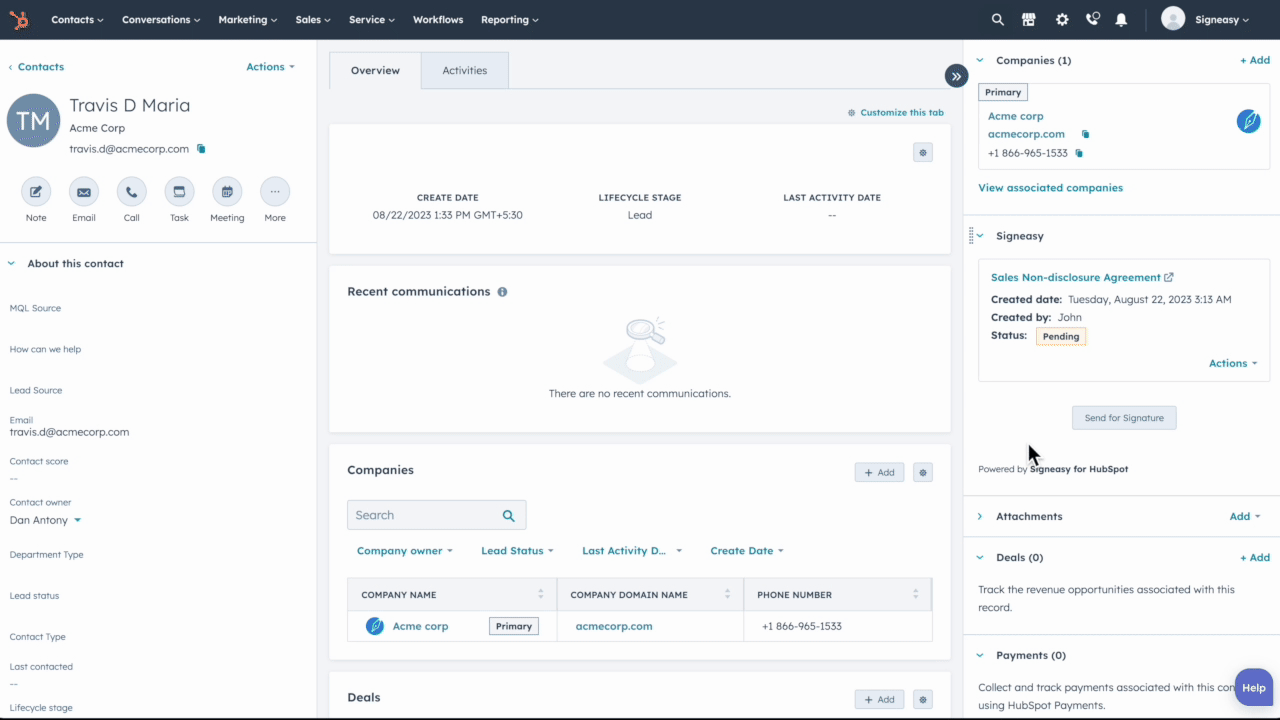Expand the Attachments section

980,517
